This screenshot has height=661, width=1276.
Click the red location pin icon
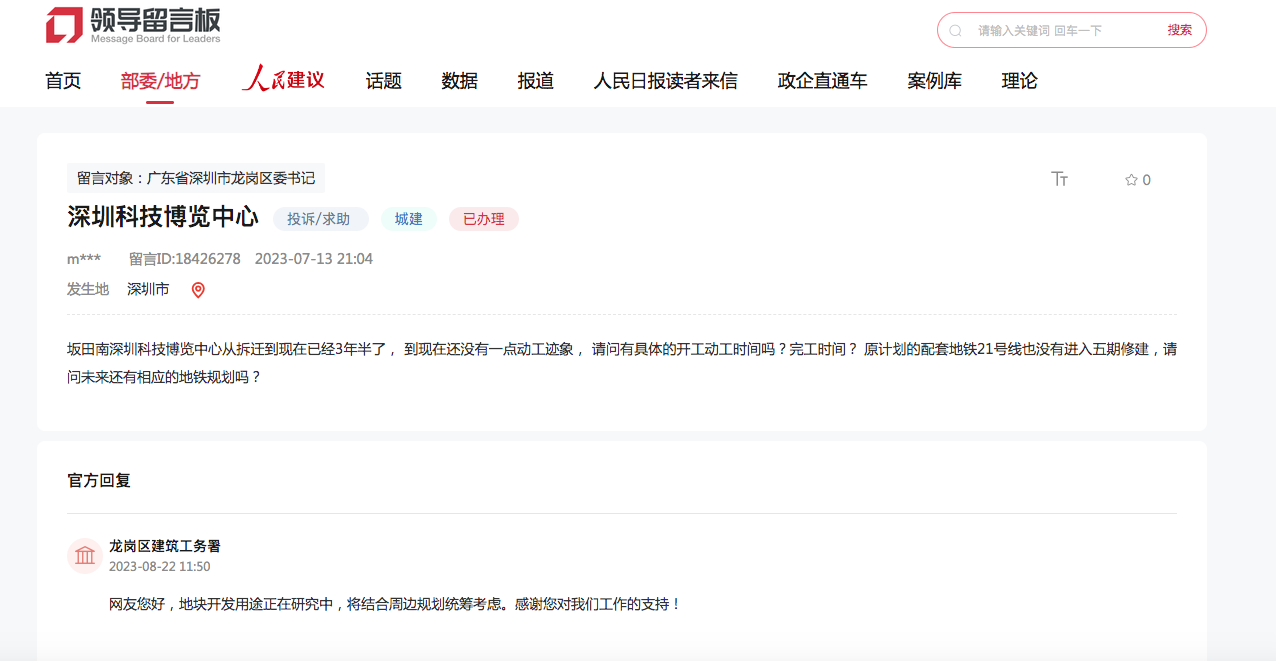pos(198,290)
